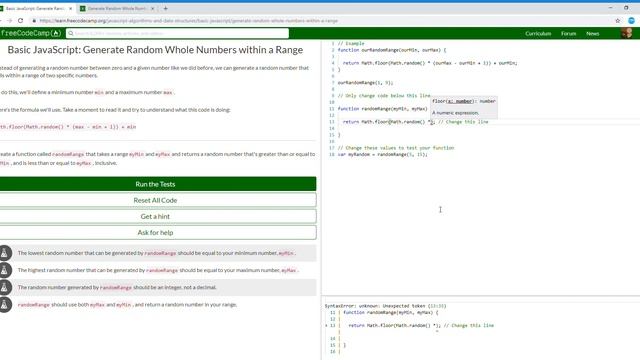The image size is (640, 360).
Task: Reload the page
Action: (x=20, y=20)
